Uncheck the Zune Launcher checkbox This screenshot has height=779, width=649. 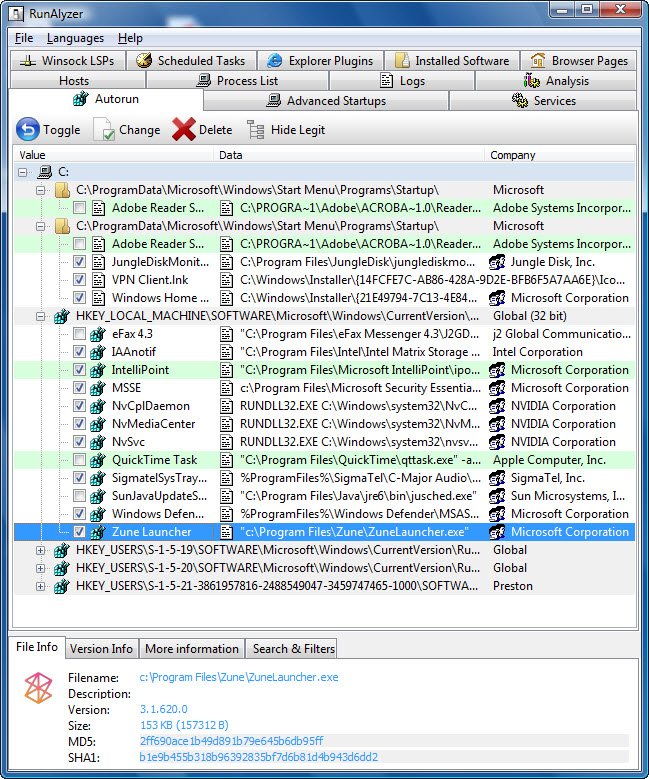pyautogui.click(x=79, y=532)
